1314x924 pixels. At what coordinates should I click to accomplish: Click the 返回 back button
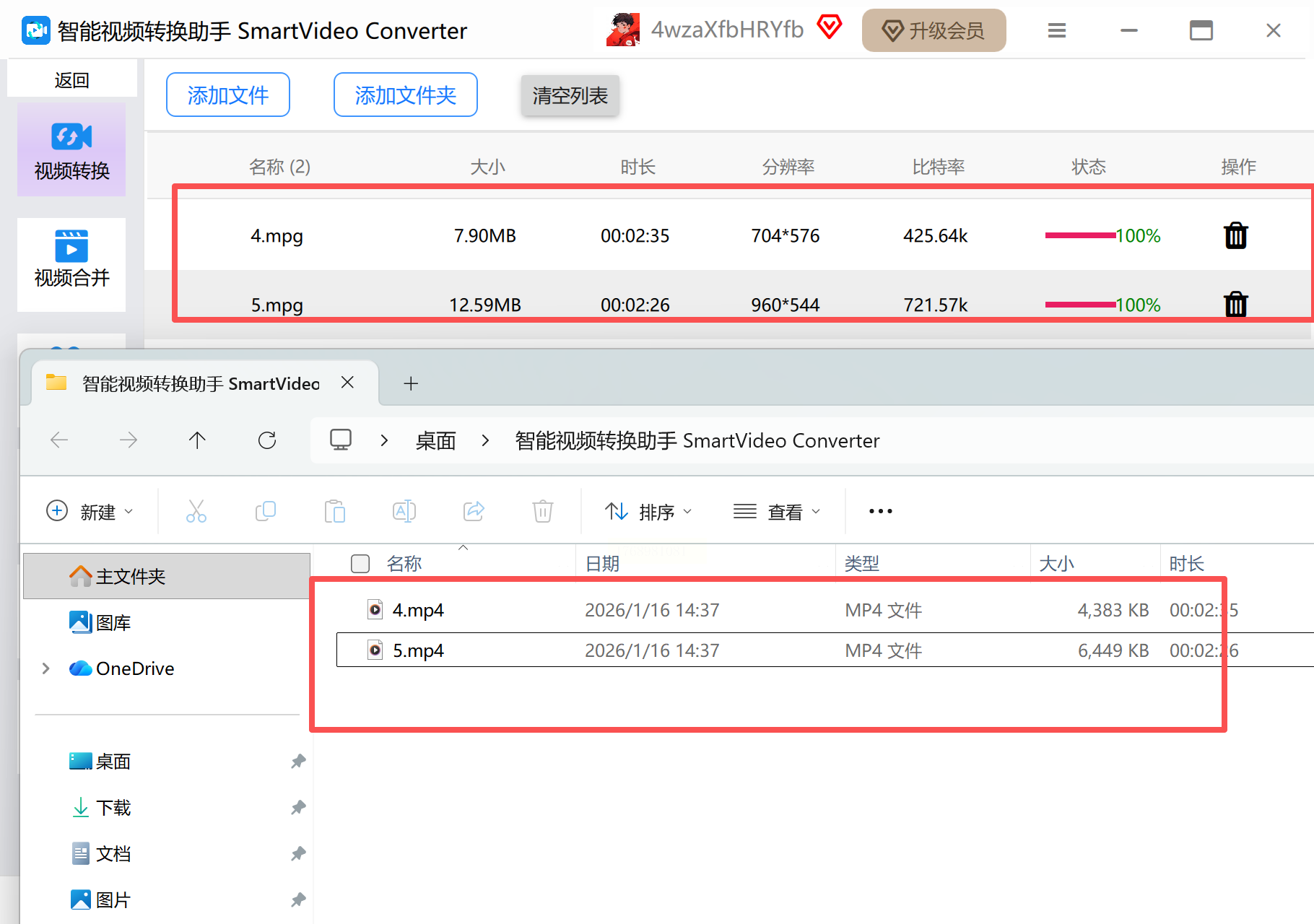[x=72, y=79]
